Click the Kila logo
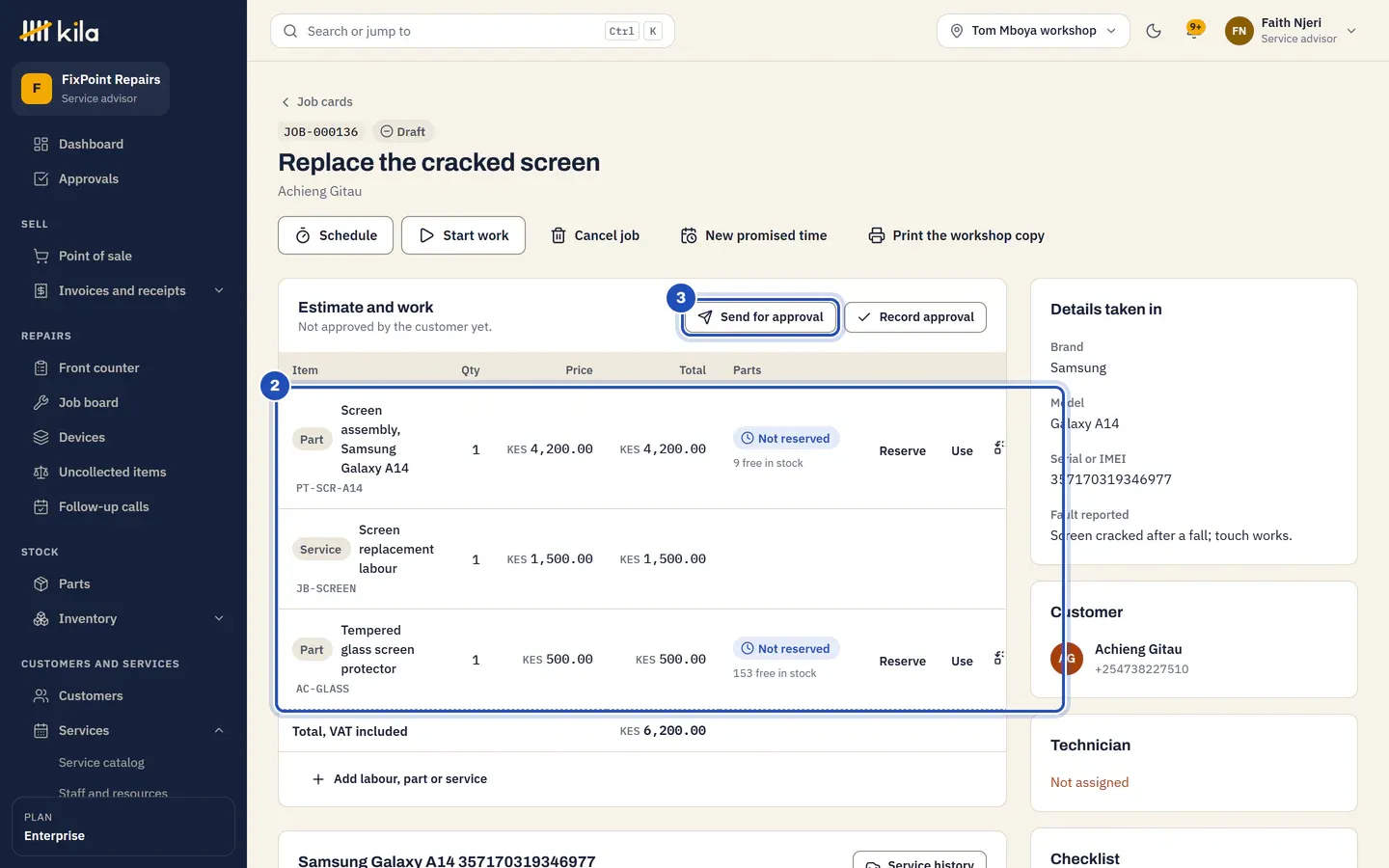This screenshot has height=868, width=1389. (x=59, y=31)
